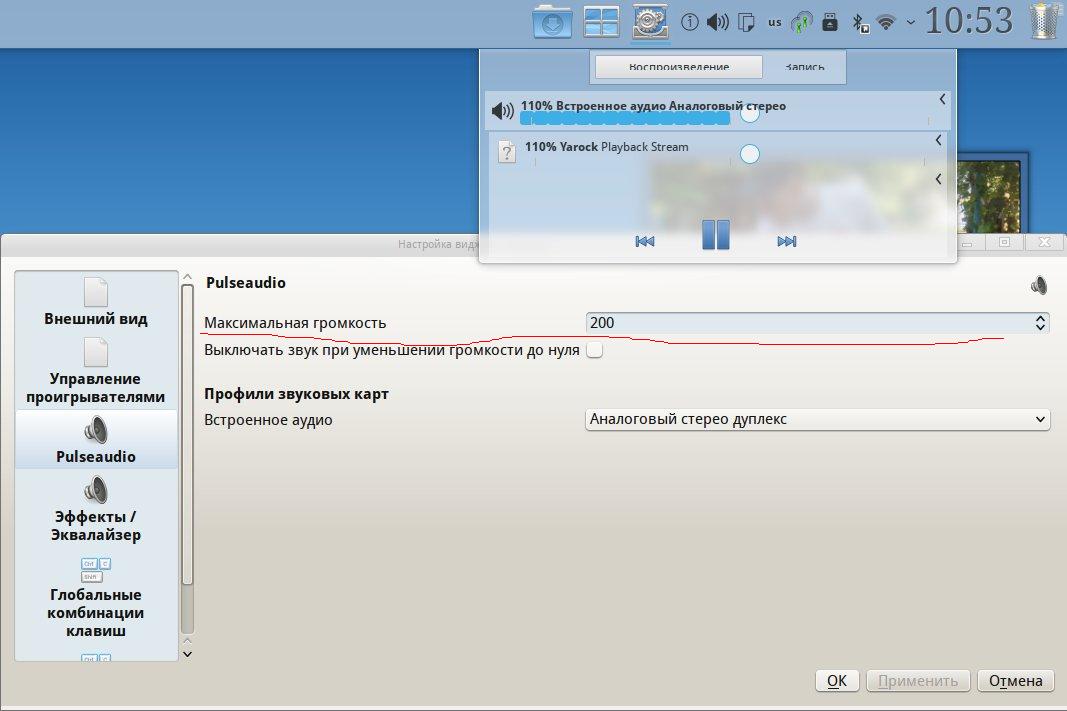The width and height of the screenshot is (1067, 711).
Task: Expand the Встроенное аудио row chevron
Action: (942, 99)
